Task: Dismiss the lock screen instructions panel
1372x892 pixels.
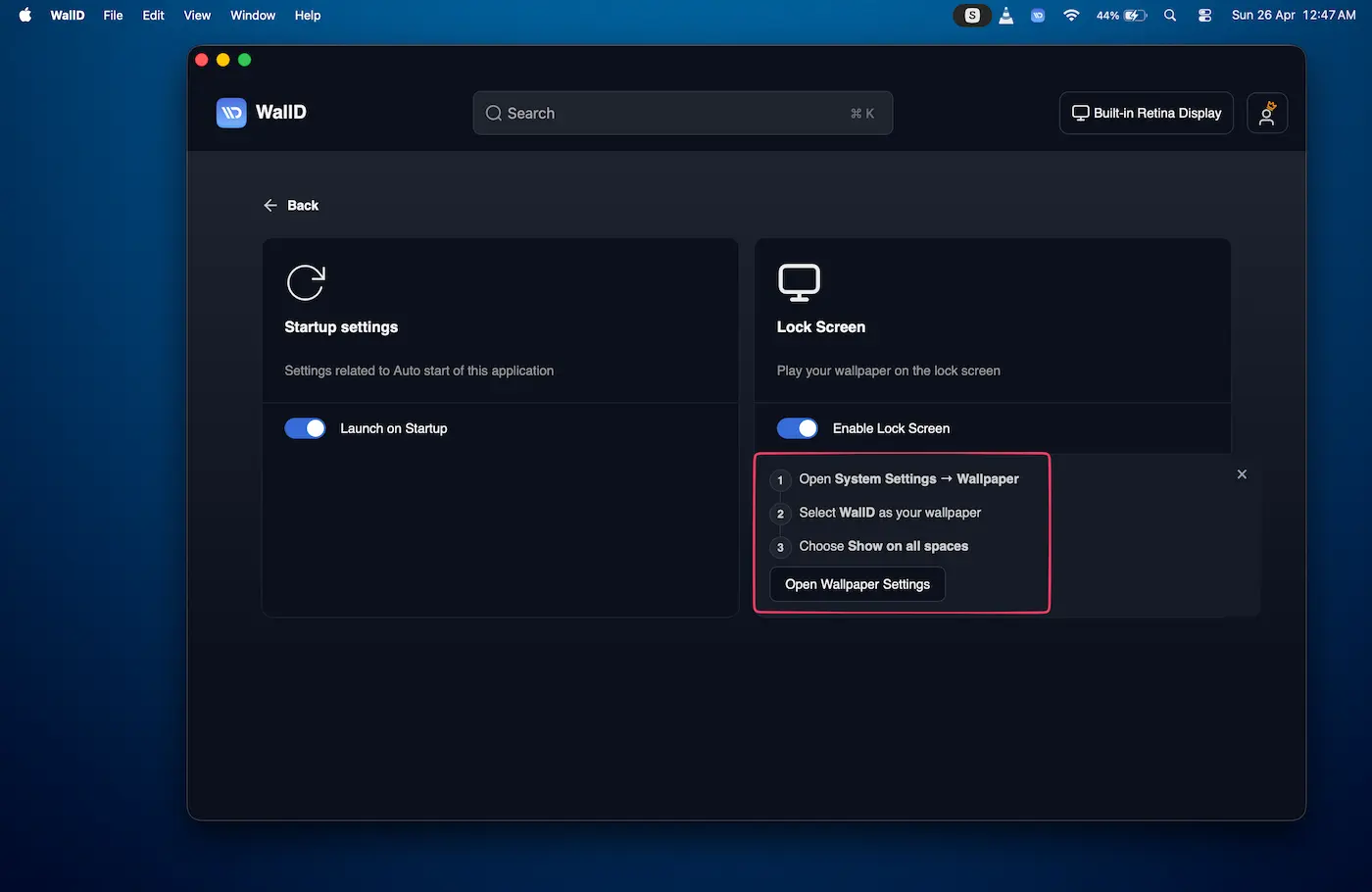Action: (1242, 474)
